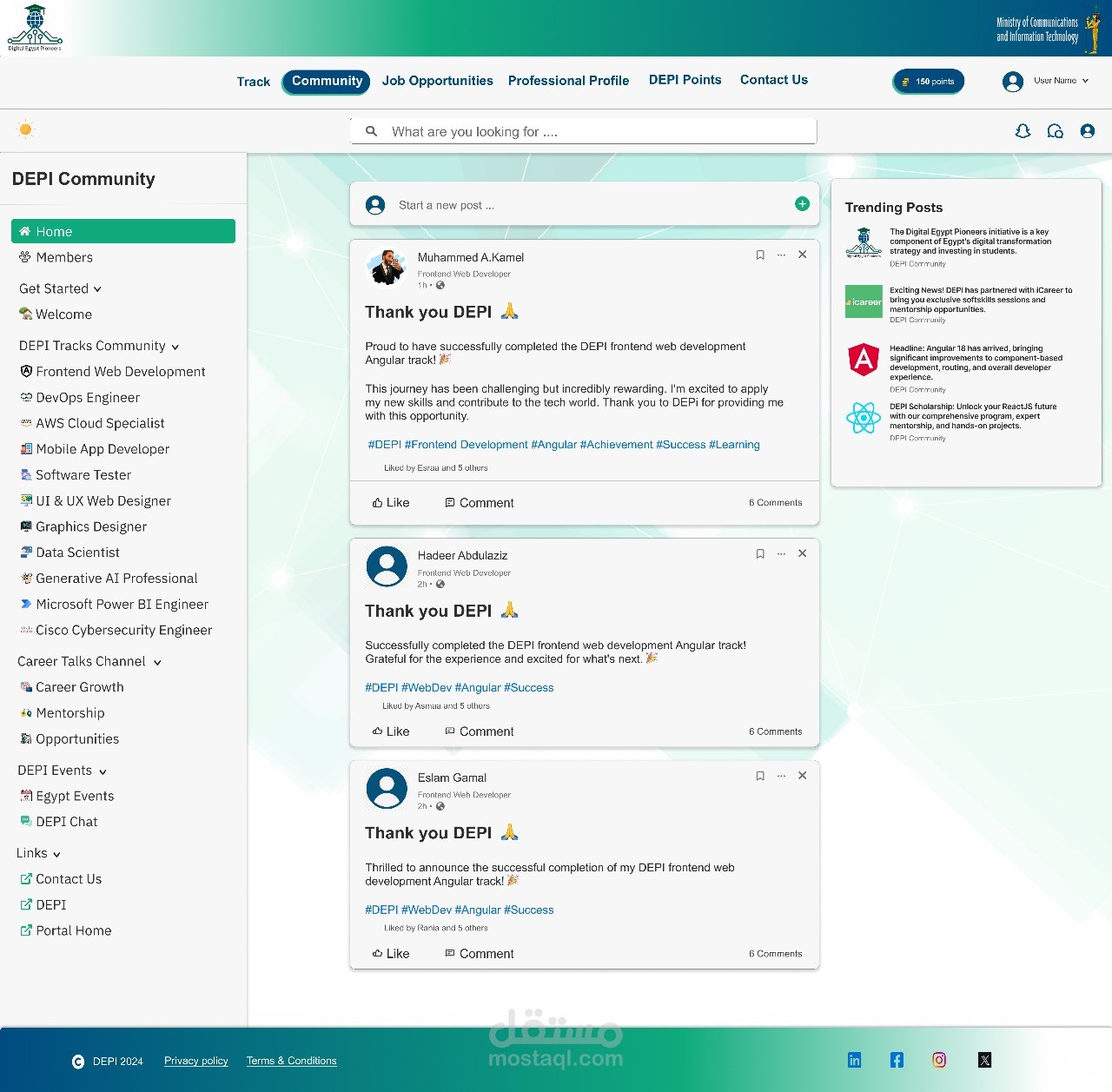This screenshot has height=1092, width=1112.
Task: Open profile icon beside the search bar
Action: (1087, 131)
